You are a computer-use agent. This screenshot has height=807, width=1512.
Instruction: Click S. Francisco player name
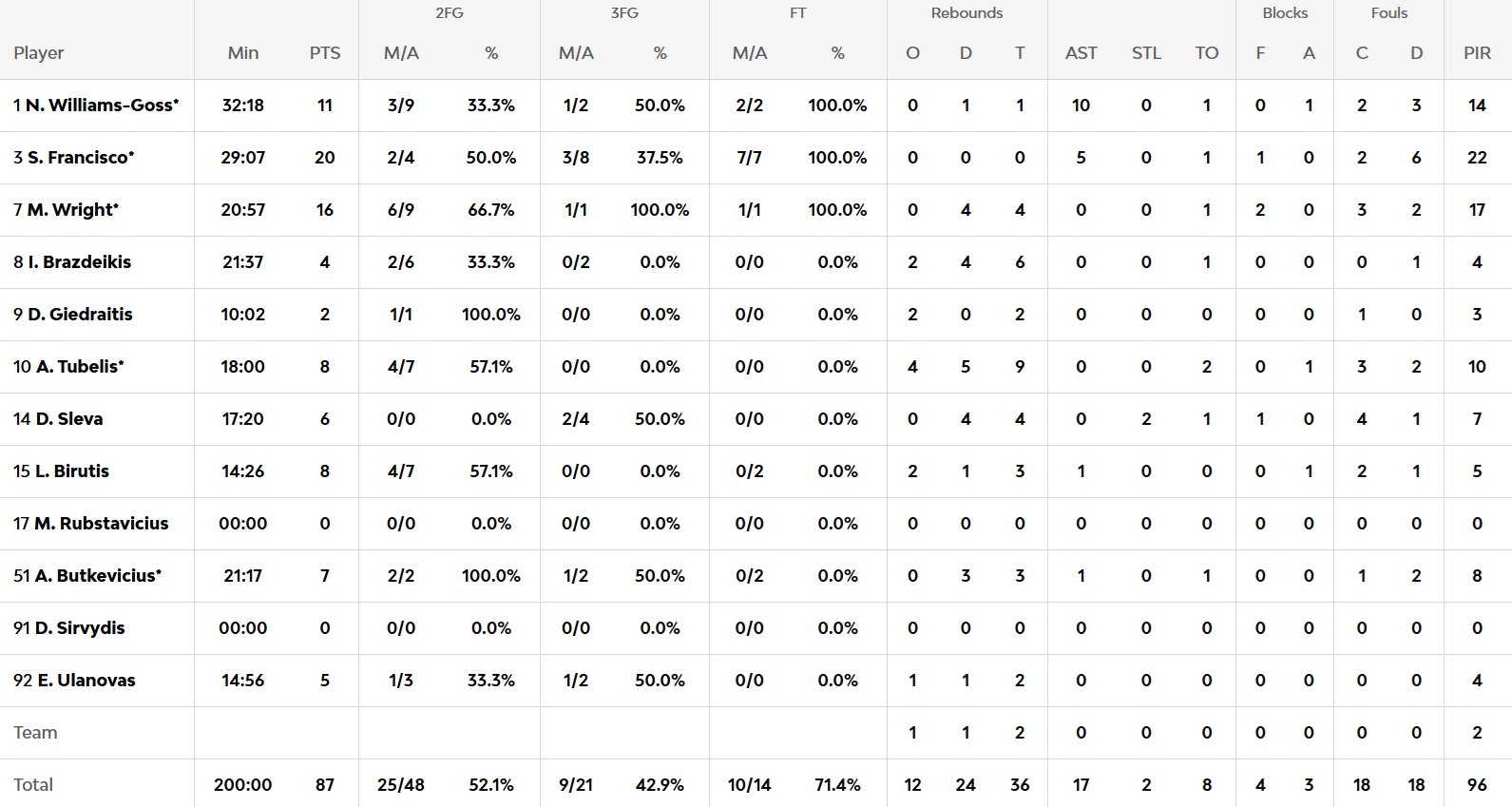pos(80,158)
